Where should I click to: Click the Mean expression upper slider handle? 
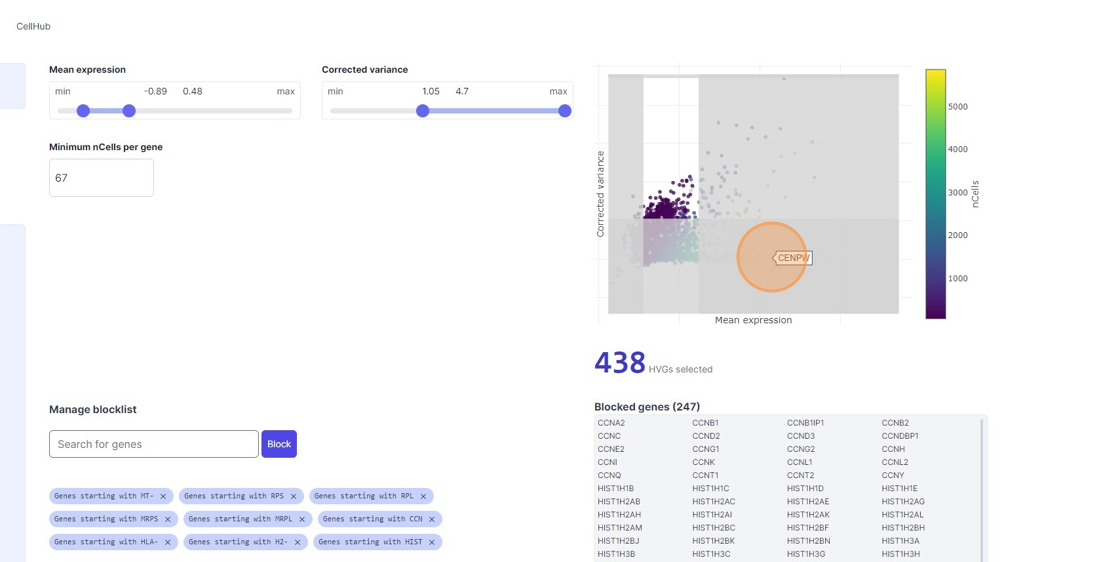tap(129, 111)
